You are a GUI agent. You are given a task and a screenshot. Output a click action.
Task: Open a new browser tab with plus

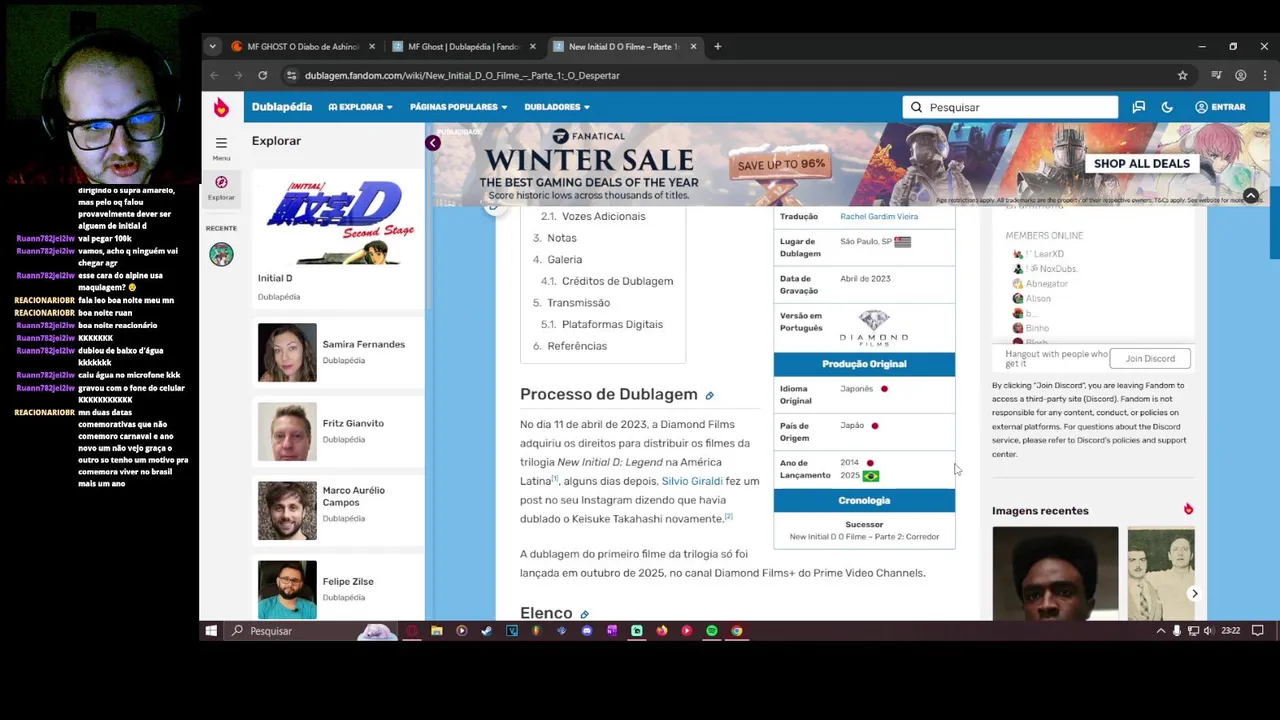point(717,46)
